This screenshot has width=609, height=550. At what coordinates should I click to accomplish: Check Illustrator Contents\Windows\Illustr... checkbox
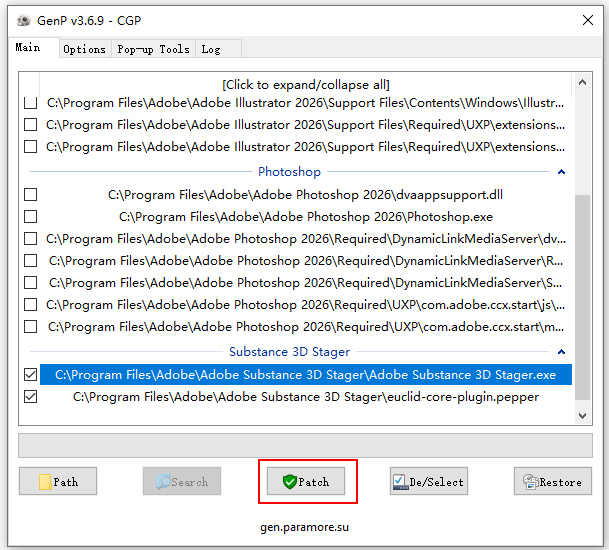[31, 103]
